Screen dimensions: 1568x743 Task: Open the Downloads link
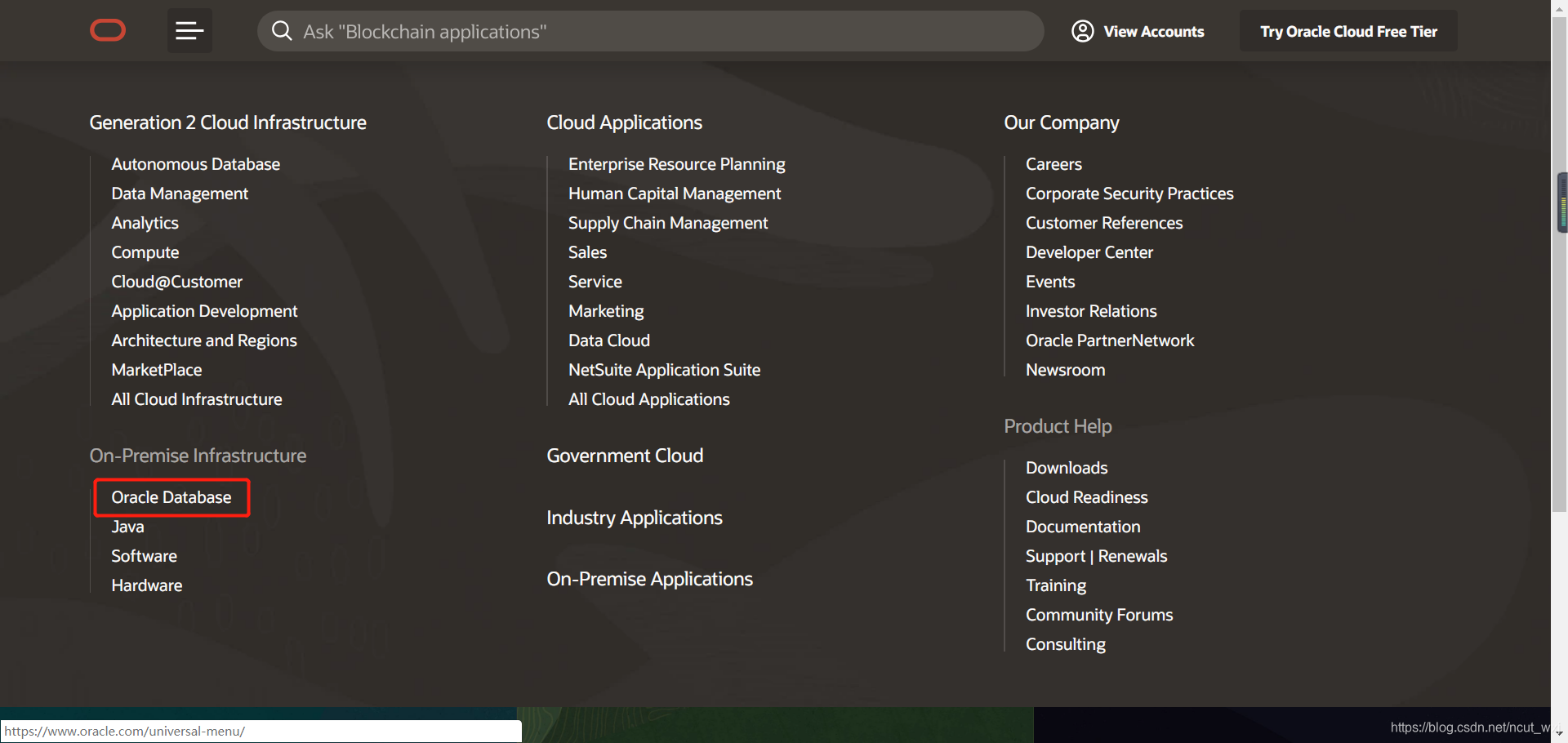click(1067, 468)
